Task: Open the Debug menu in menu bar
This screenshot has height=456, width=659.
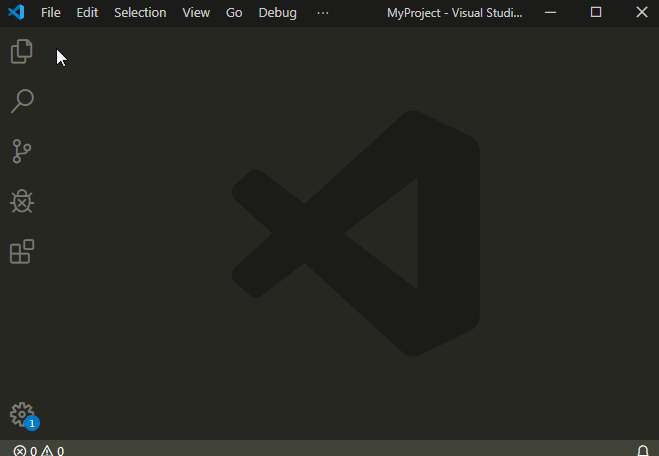Action: (x=277, y=13)
